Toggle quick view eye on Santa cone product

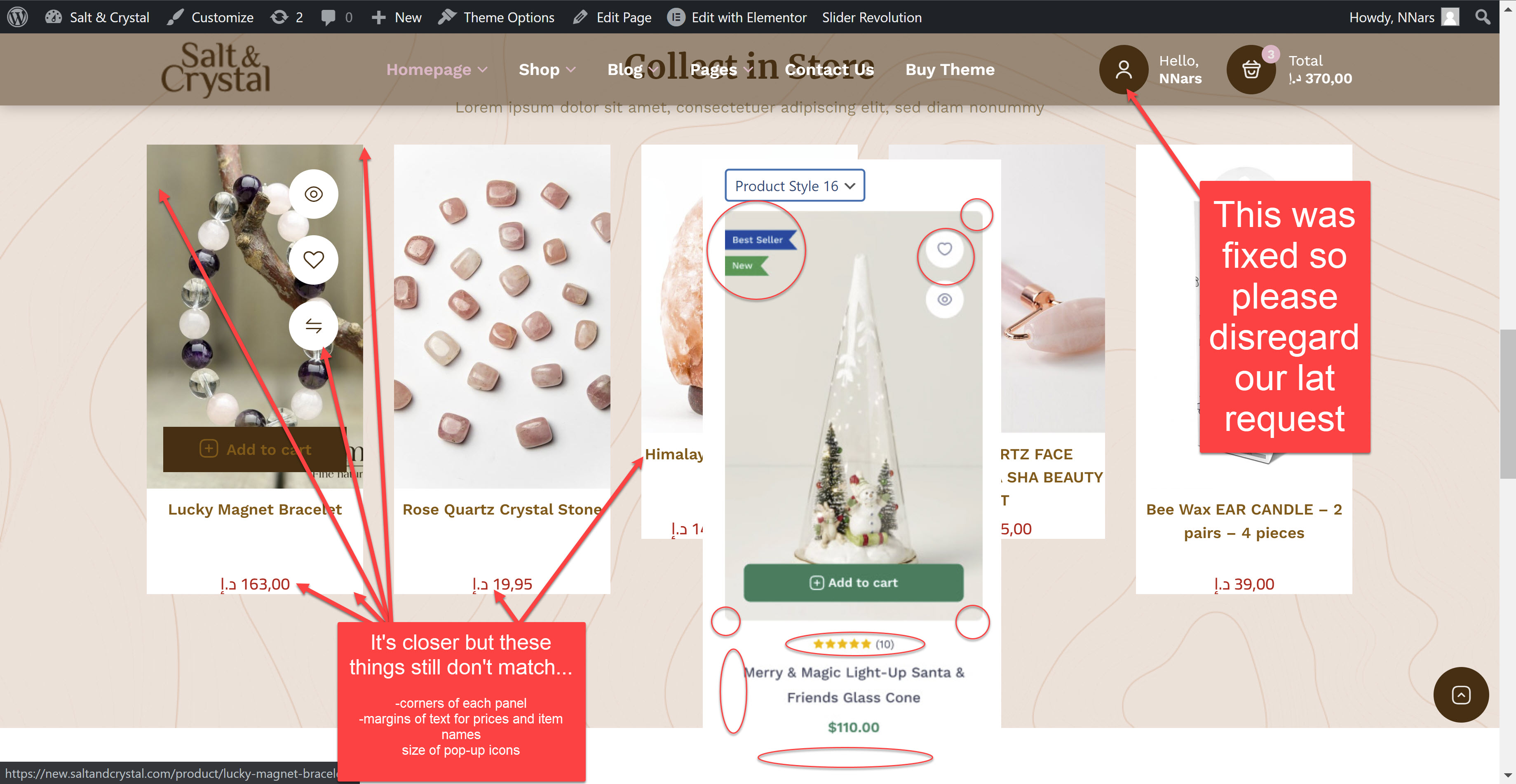click(x=945, y=300)
